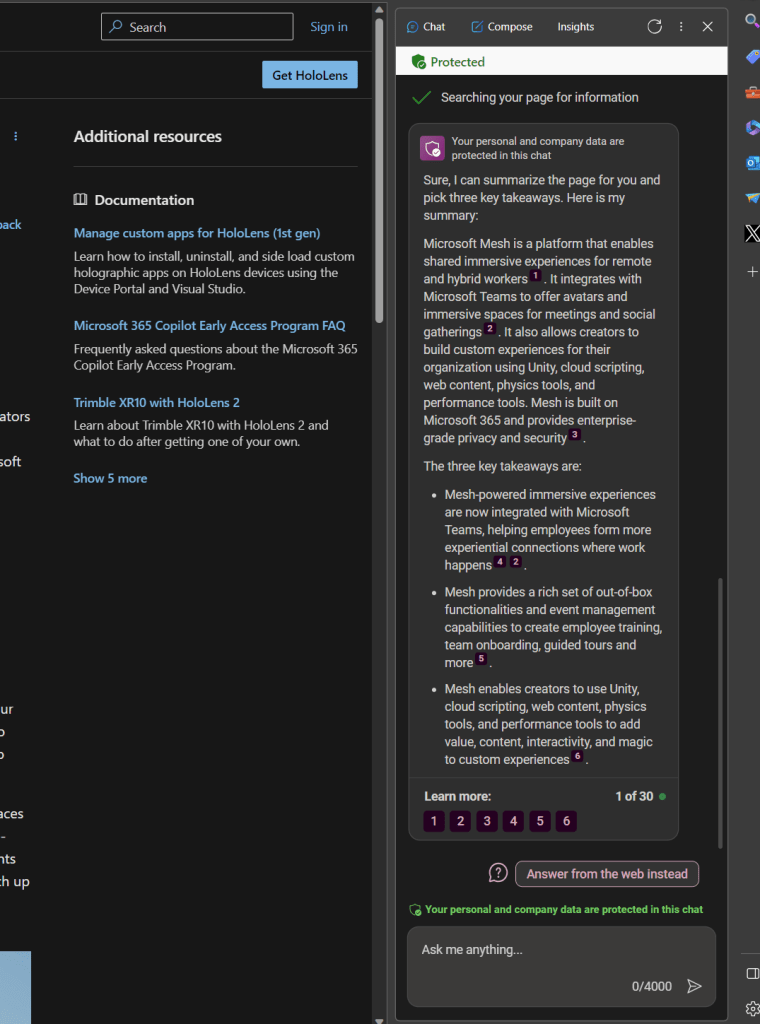Screen dimensions: 760x1024
Task: Open the Copilot three-dot options menu
Action: click(x=681, y=27)
